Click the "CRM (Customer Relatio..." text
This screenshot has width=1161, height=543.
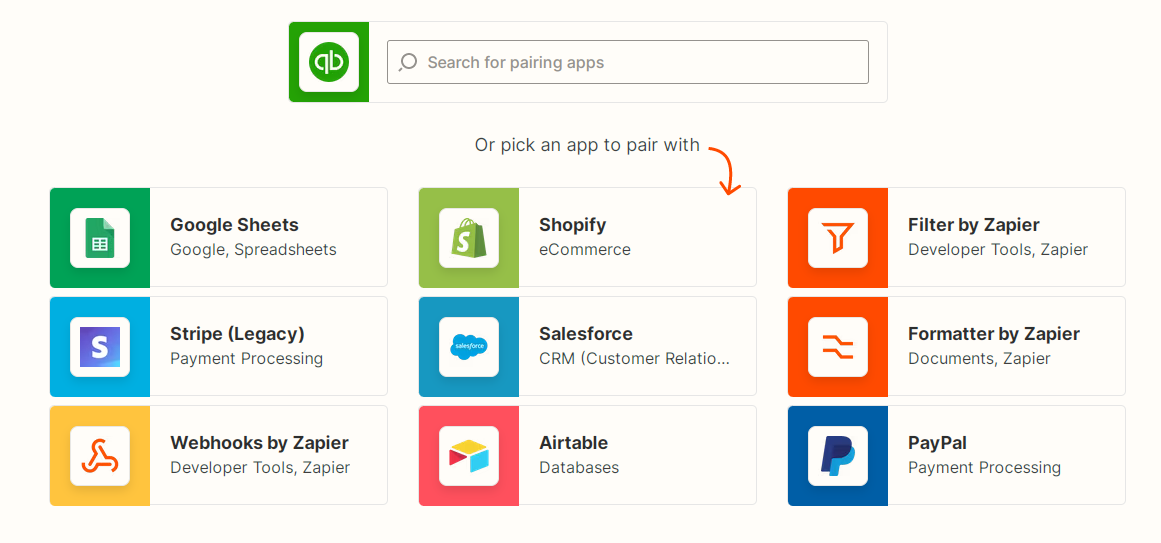[x=635, y=359]
